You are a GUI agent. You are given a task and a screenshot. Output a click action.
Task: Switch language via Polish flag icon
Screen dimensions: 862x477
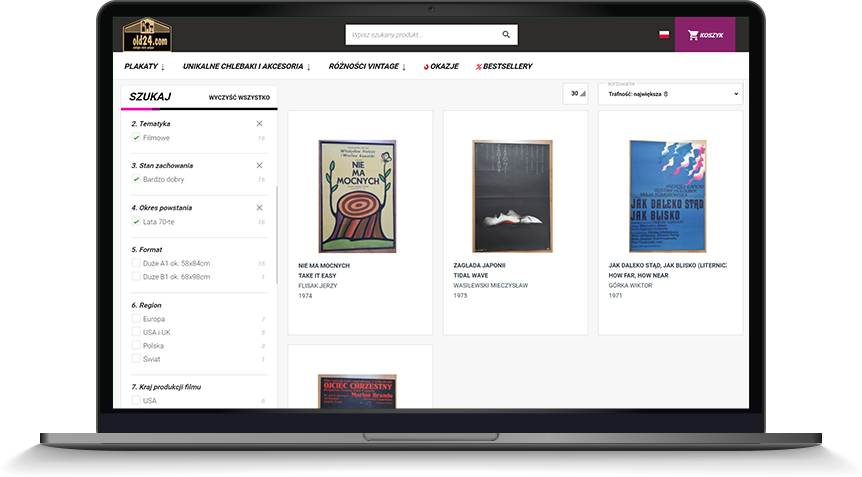click(664, 35)
